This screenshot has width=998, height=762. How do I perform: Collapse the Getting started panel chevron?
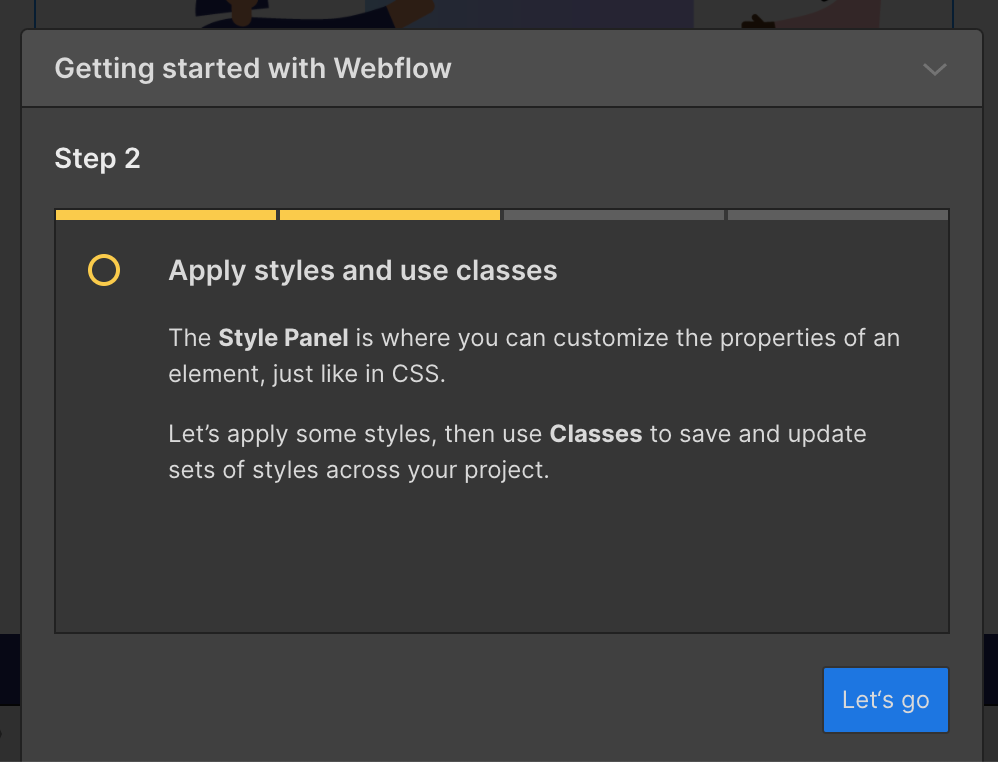tap(934, 69)
